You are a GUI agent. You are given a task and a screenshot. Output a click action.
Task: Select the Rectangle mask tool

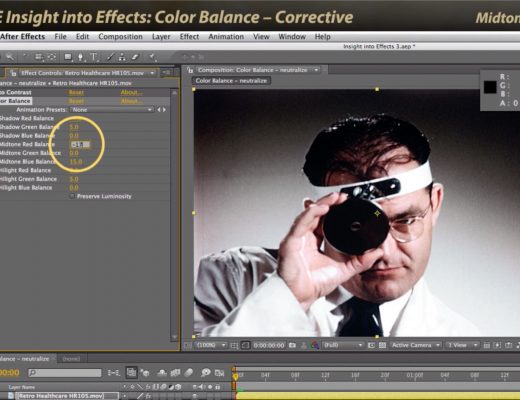coord(68,57)
